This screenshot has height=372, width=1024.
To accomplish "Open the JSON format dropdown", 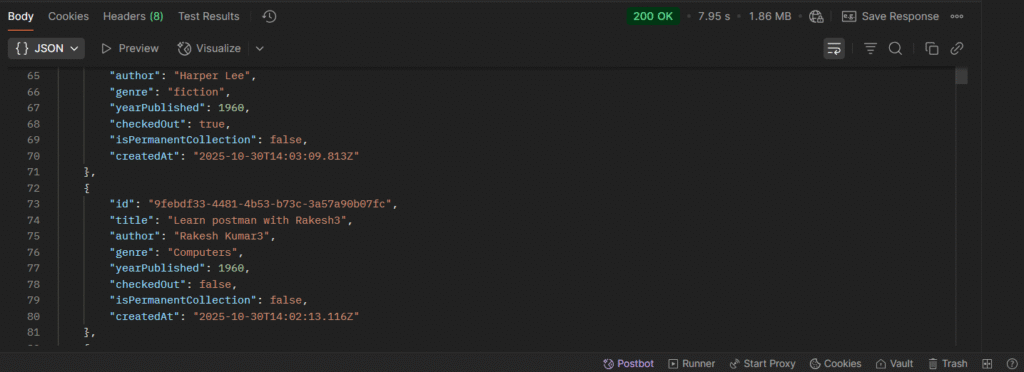I will 46,48.
